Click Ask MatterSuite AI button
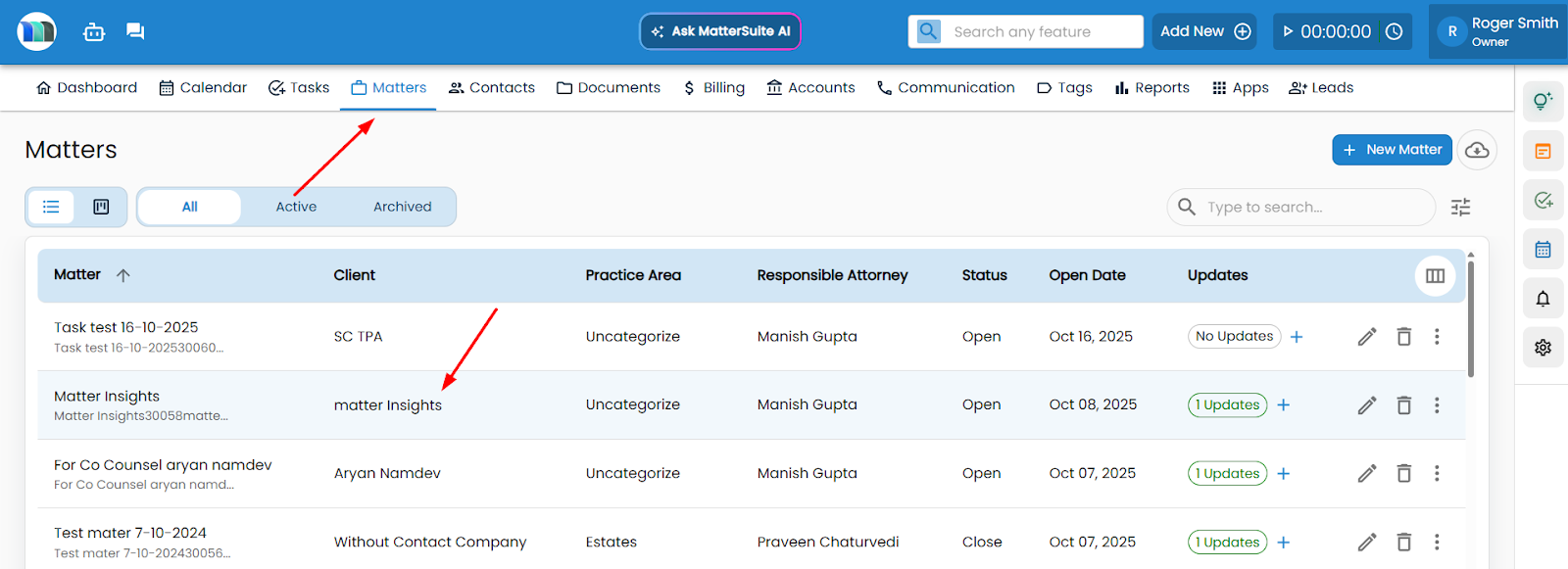1568x569 pixels. point(720,31)
